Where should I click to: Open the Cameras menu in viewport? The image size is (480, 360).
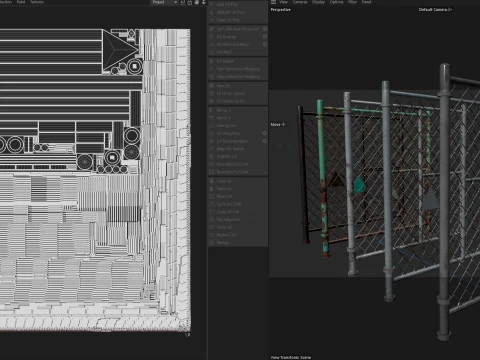[300, 2]
